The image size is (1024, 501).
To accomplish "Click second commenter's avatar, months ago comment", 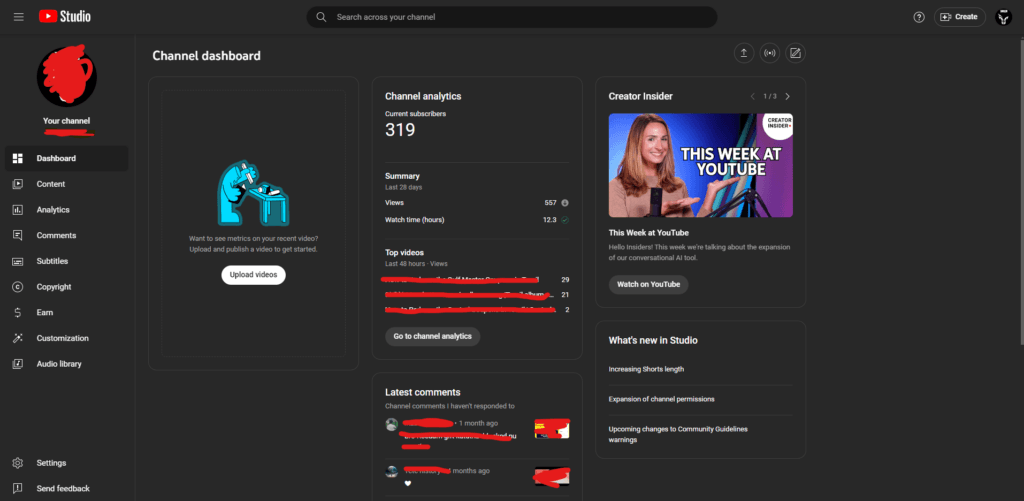I will coord(391,472).
